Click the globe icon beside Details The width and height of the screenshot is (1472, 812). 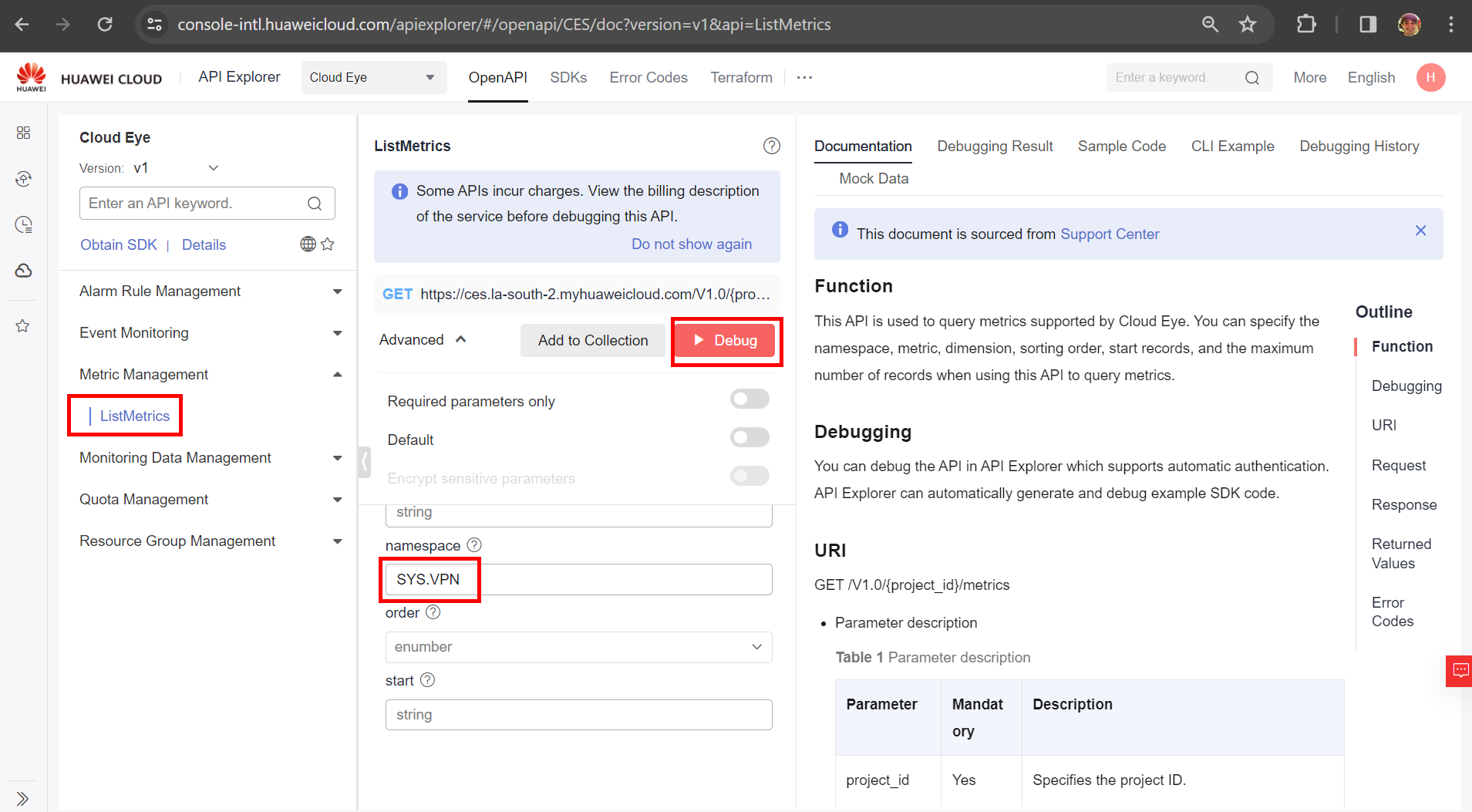click(x=308, y=244)
